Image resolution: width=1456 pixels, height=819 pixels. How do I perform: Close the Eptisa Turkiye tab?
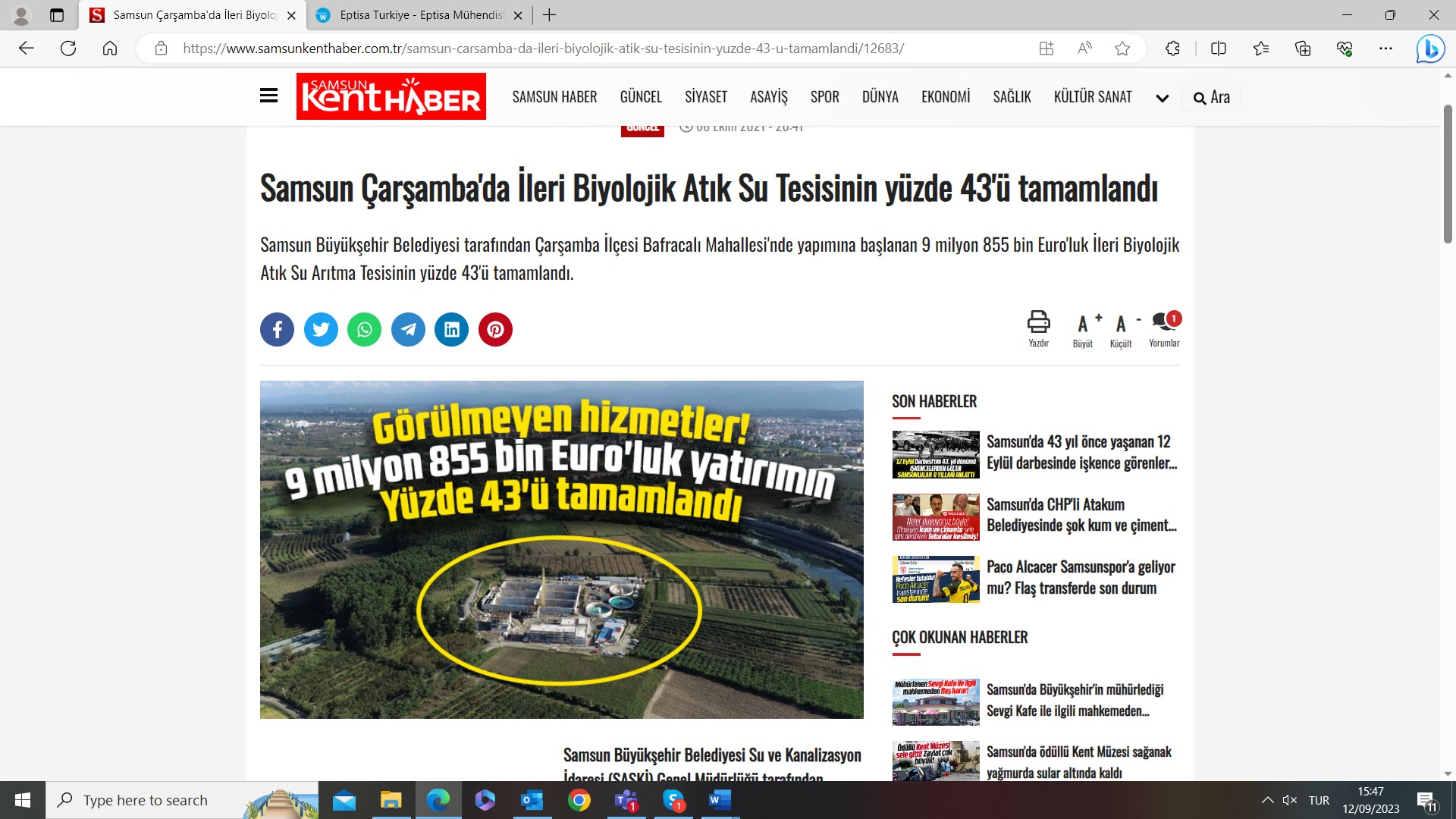pyautogui.click(x=518, y=15)
